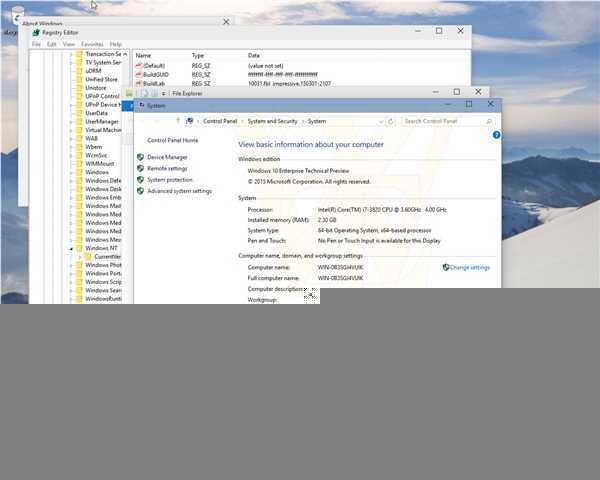This screenshot has width=600, height=480.
Task: Click the BuildLab registry value icon
Action: point(139,83)
